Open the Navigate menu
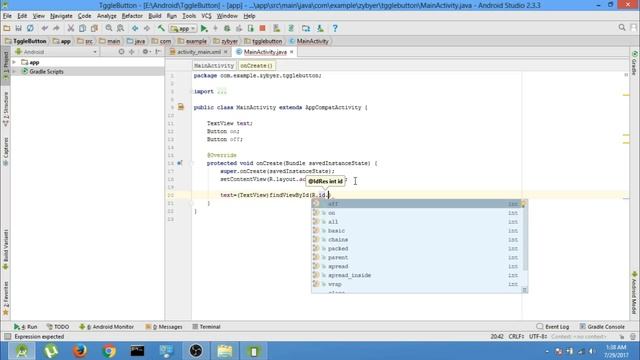The width and height of the screenshot is (640, 360). [x=61, y=16]
